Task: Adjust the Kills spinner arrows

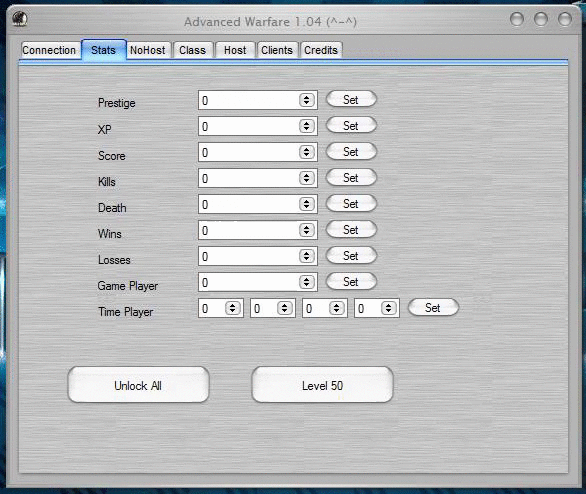Action: coord(306,178)
